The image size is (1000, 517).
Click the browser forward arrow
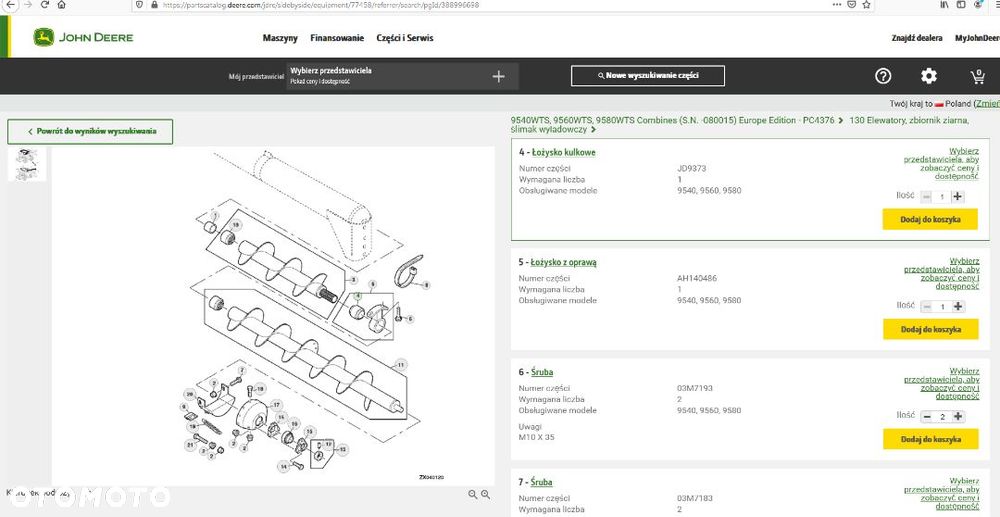27,4
